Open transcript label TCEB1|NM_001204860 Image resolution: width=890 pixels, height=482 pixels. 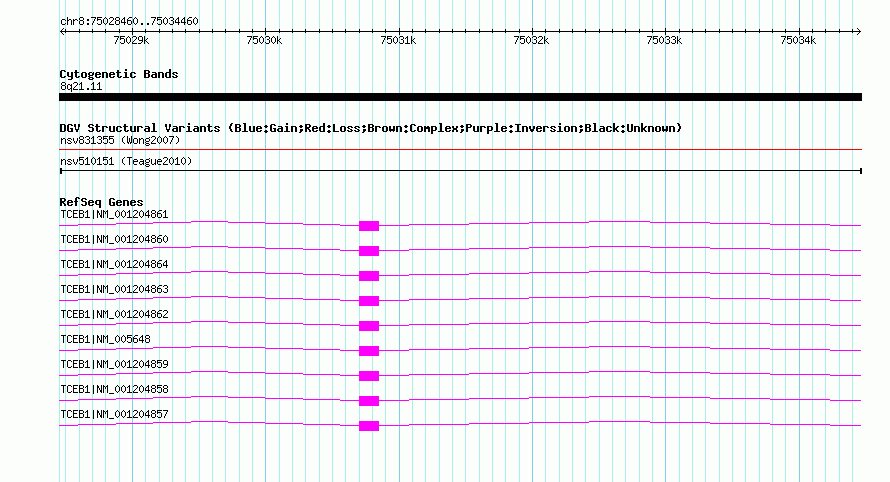(x=114, y=240)
